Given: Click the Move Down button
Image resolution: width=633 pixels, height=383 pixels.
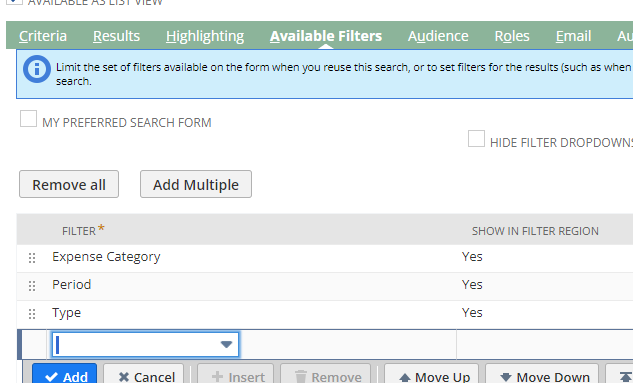Looking at the screenshot, I should [542, 374].
